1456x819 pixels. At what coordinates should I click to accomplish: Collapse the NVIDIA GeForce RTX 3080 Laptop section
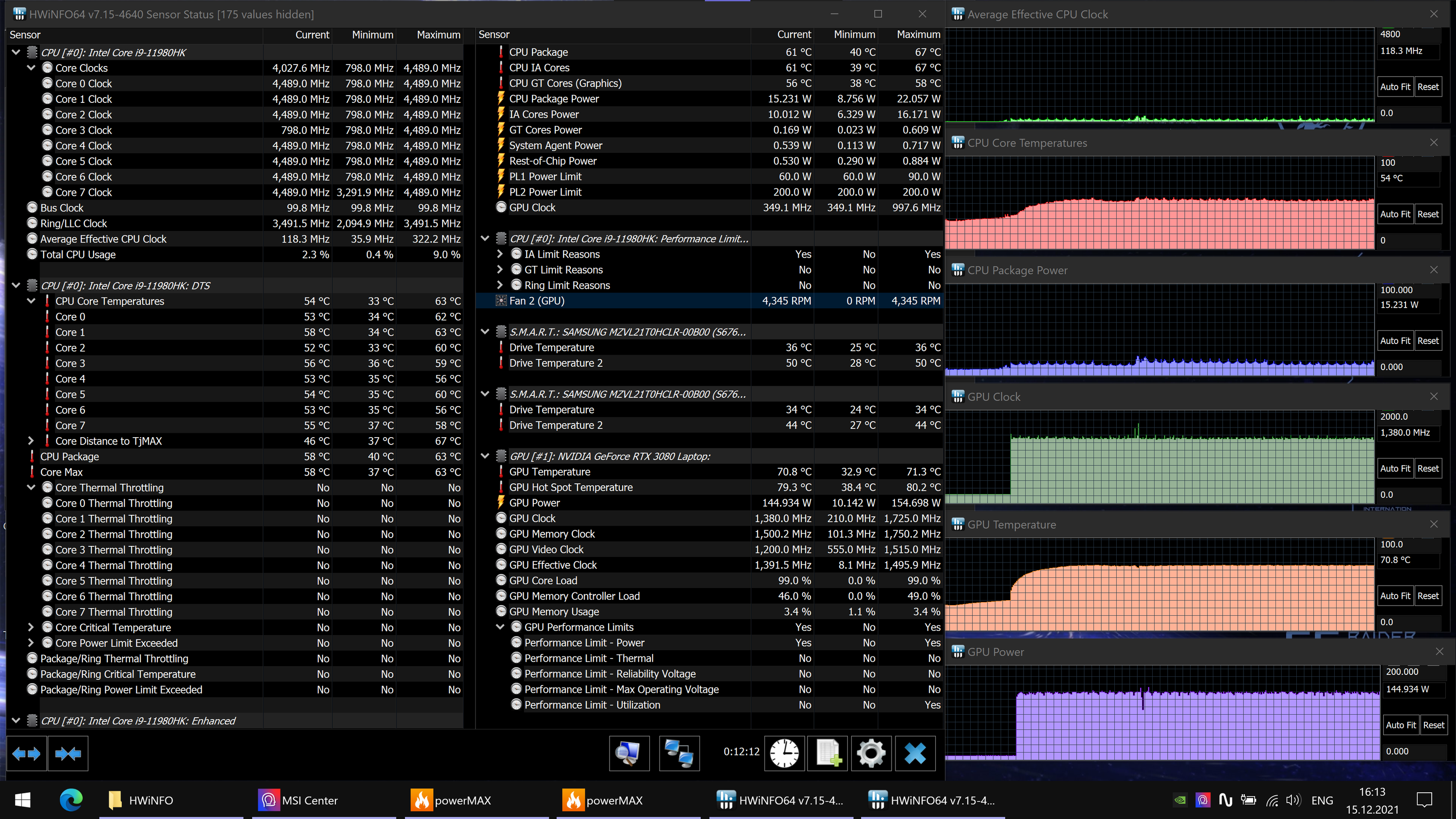click(484, 456)
